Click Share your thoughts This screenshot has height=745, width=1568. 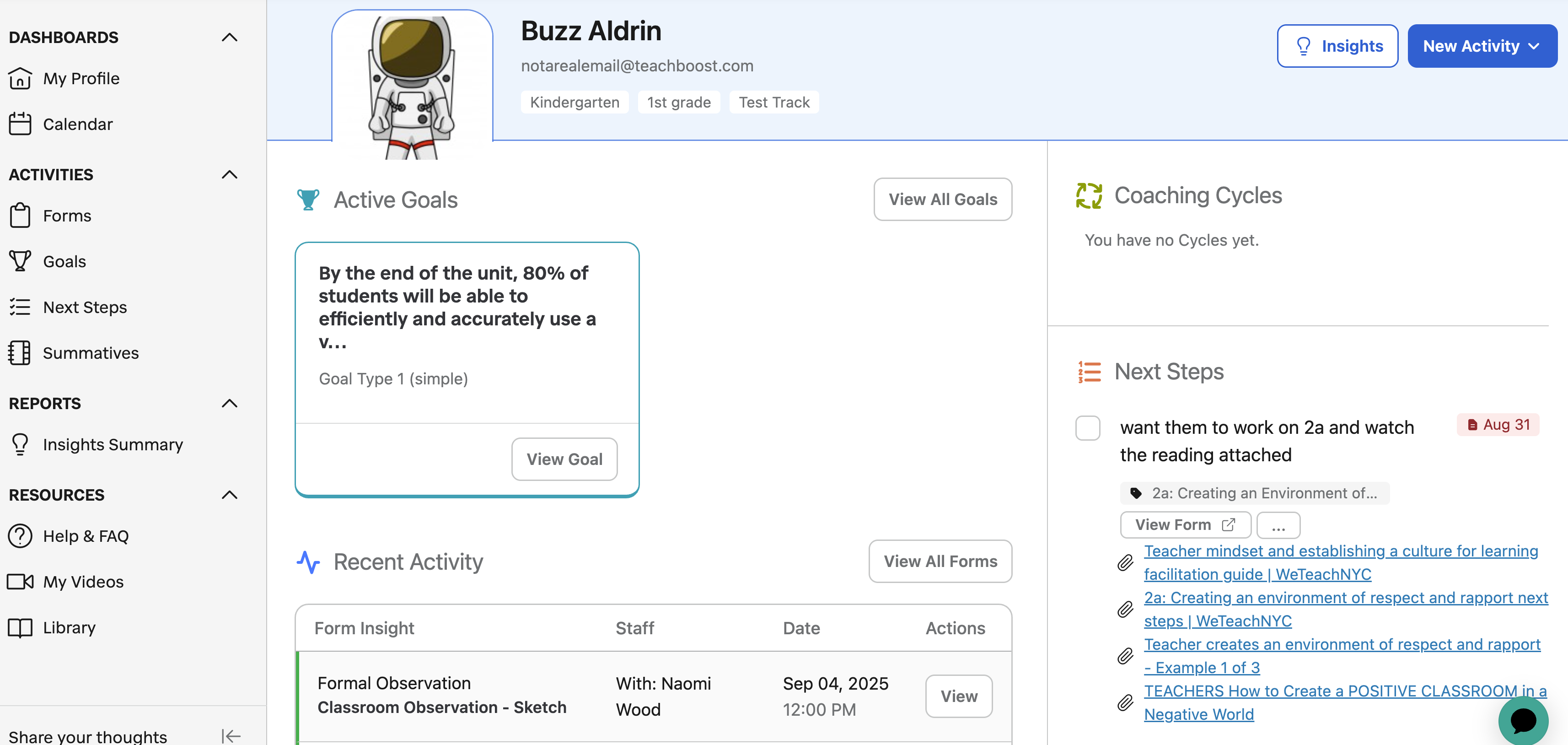click(88, 736)
